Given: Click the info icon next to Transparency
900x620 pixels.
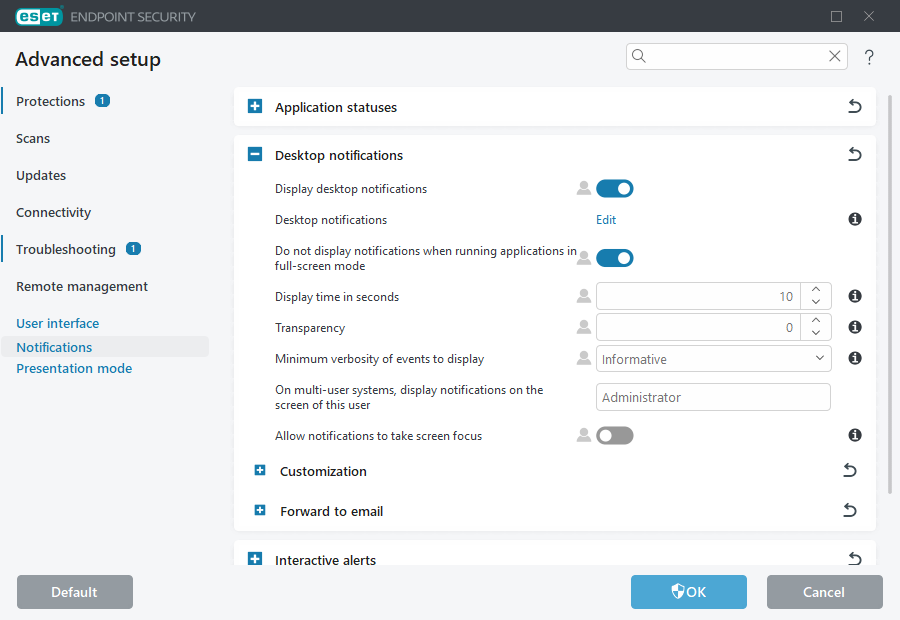Looking at the screenshot, I should click(x=854, y=326).
